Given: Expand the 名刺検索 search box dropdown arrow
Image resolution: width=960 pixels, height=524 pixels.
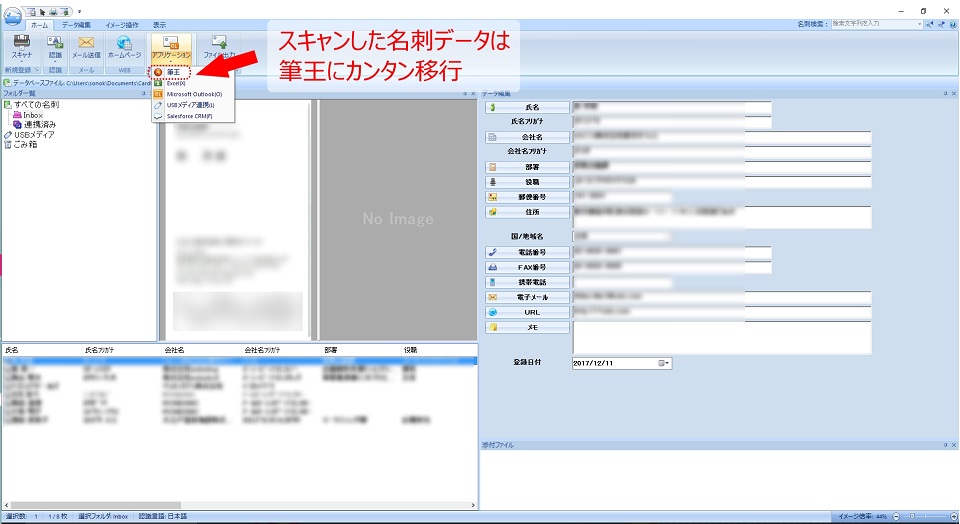Looking at the screenshot, I should [x=920, y=24].
